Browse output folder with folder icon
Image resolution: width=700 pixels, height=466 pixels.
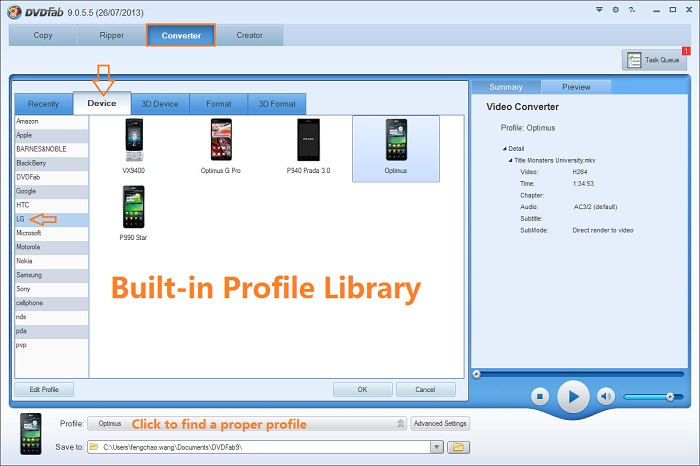[458, 447]
